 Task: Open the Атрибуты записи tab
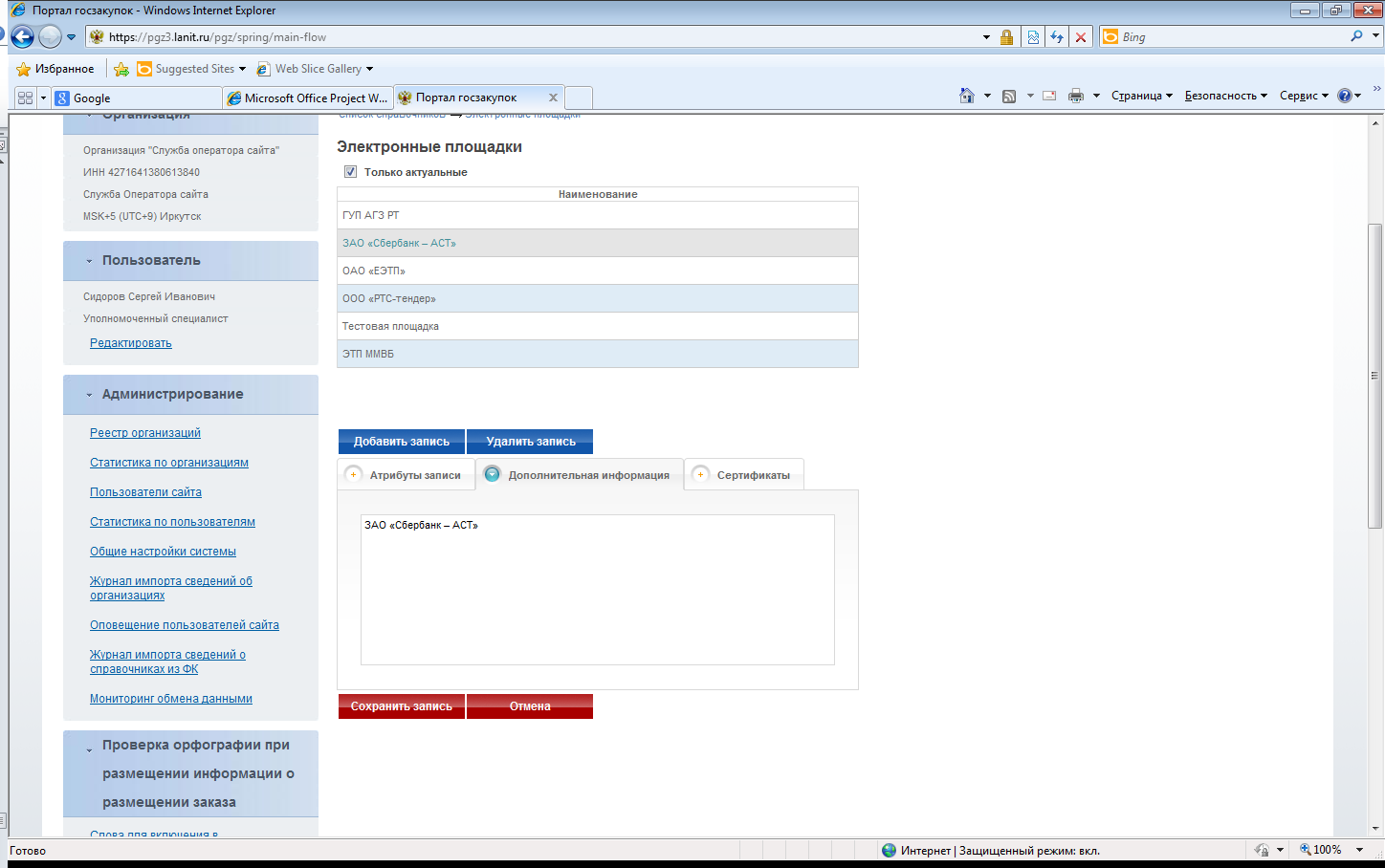pos(407,475)
